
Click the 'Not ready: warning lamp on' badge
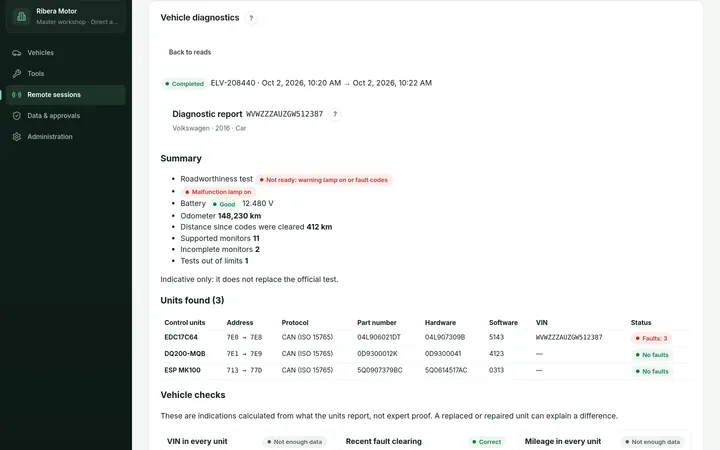pos(324,180)
